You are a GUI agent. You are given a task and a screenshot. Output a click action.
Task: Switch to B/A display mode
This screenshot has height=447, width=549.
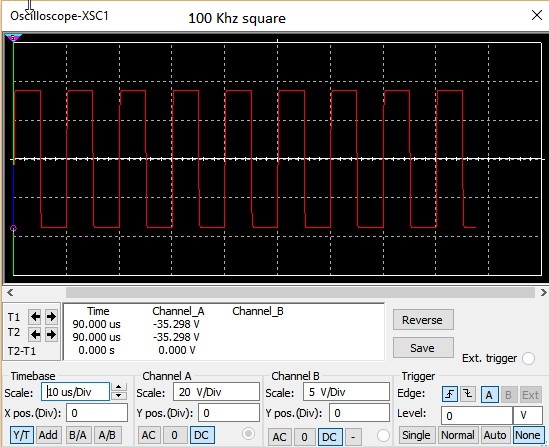click(x=78, y=435)
